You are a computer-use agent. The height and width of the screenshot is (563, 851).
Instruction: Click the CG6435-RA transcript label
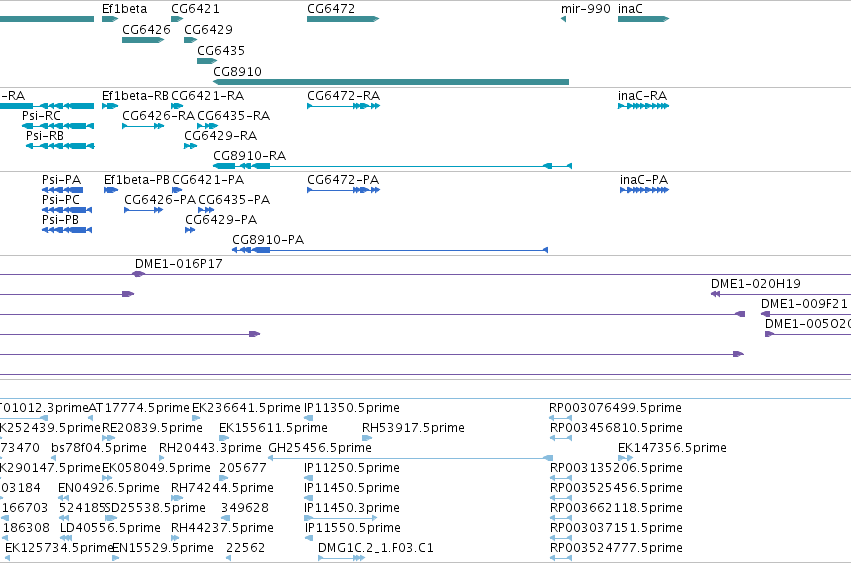tap(233, 116)
